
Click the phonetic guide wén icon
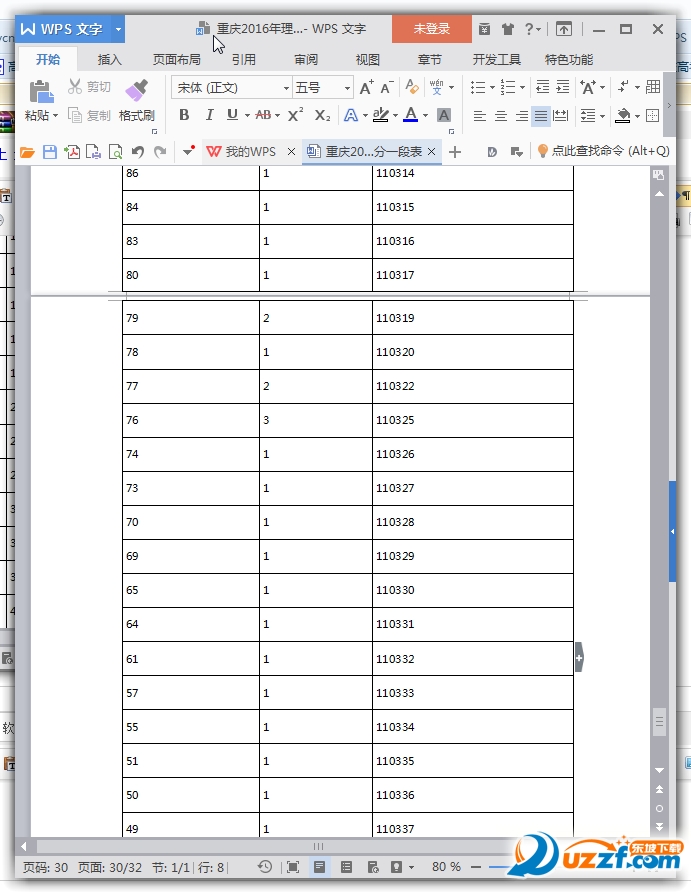[x=437, y=87]
